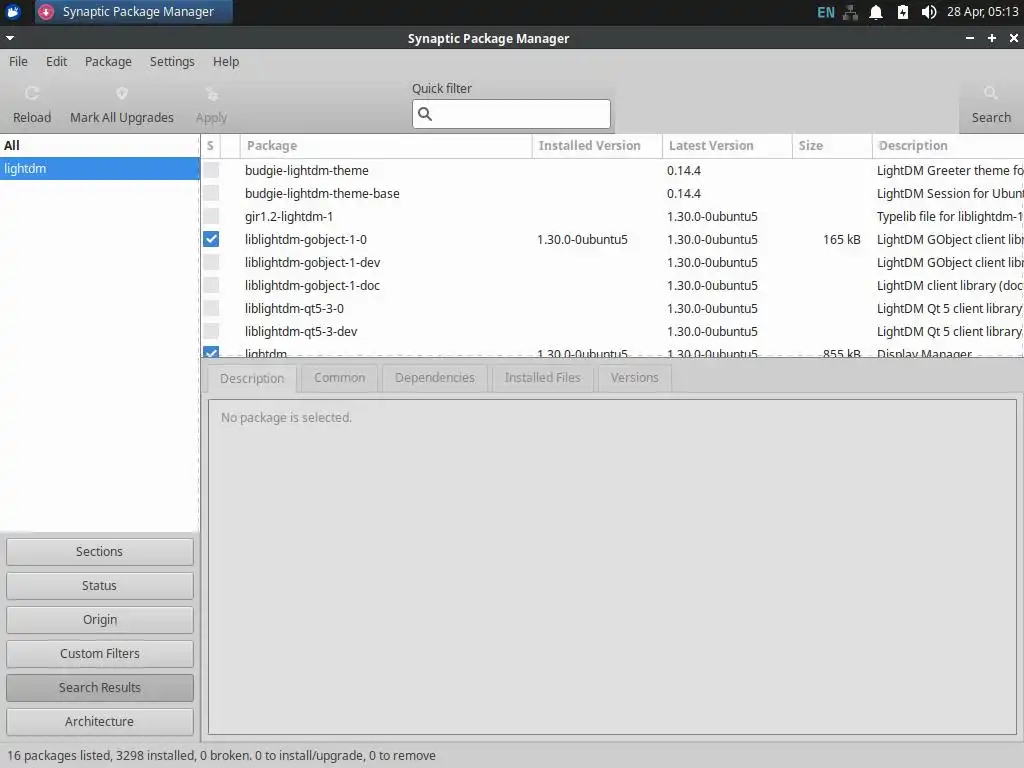This screenshot has width=1024, height=768.
Task: Open the window menu arrow in titlebar
Action: click(10, 38)
